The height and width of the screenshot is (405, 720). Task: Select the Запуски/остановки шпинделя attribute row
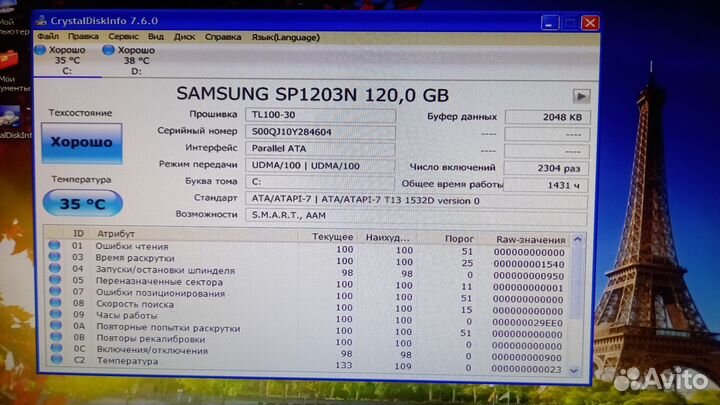[x=308, y=272]
